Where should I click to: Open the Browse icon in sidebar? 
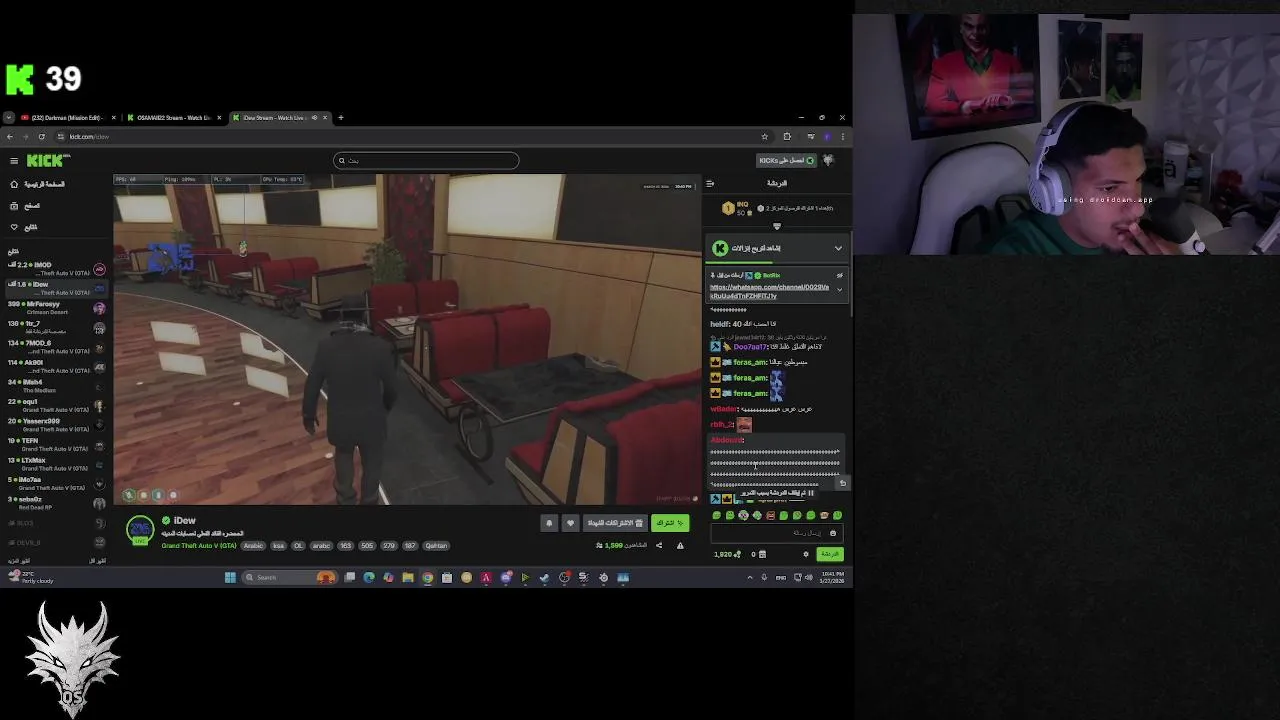[14, 206]
